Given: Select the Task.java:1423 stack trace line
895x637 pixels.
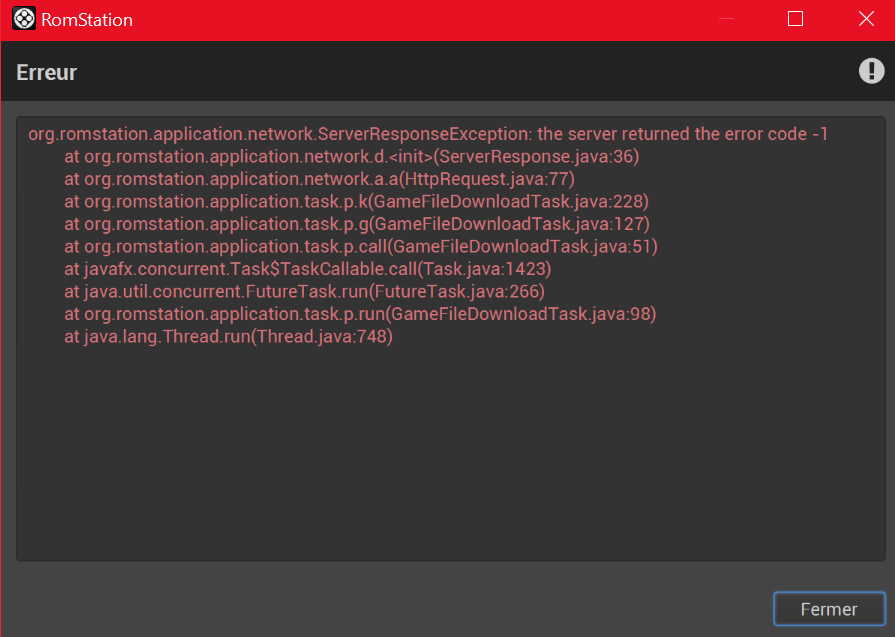Looking at the screenshot, I should coord(308,269).
